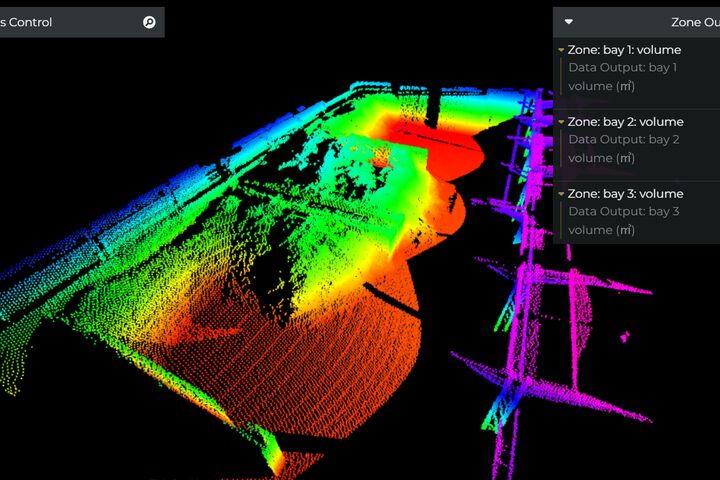Click the Control panel header label

click(x=26, y=22)
